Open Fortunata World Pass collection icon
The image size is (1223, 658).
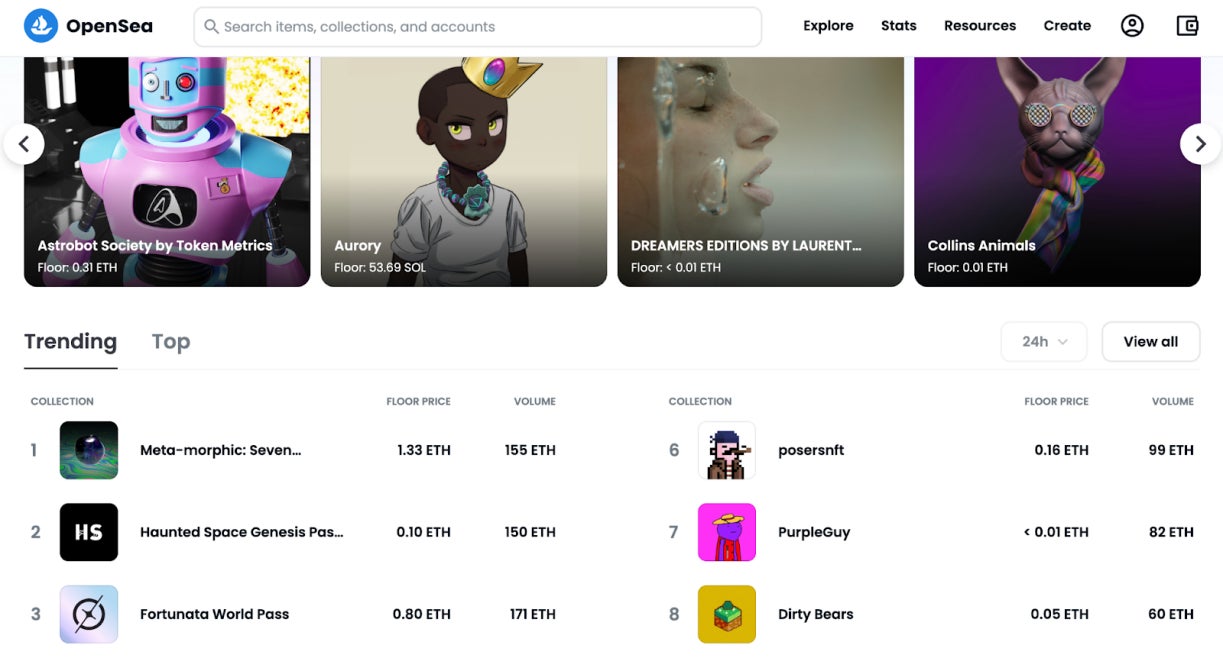[x=89, y=614]
